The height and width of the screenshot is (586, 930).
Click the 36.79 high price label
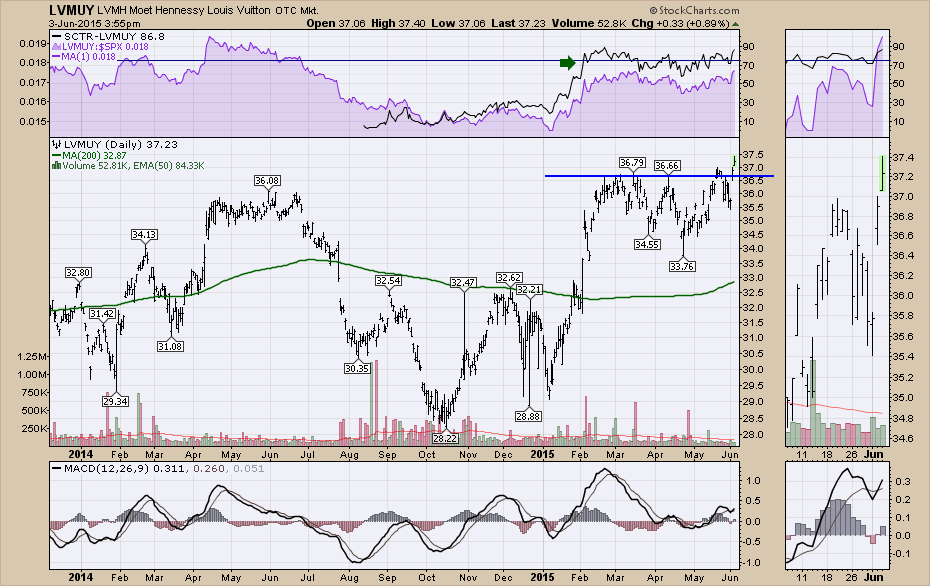click(x=632, y=163)
